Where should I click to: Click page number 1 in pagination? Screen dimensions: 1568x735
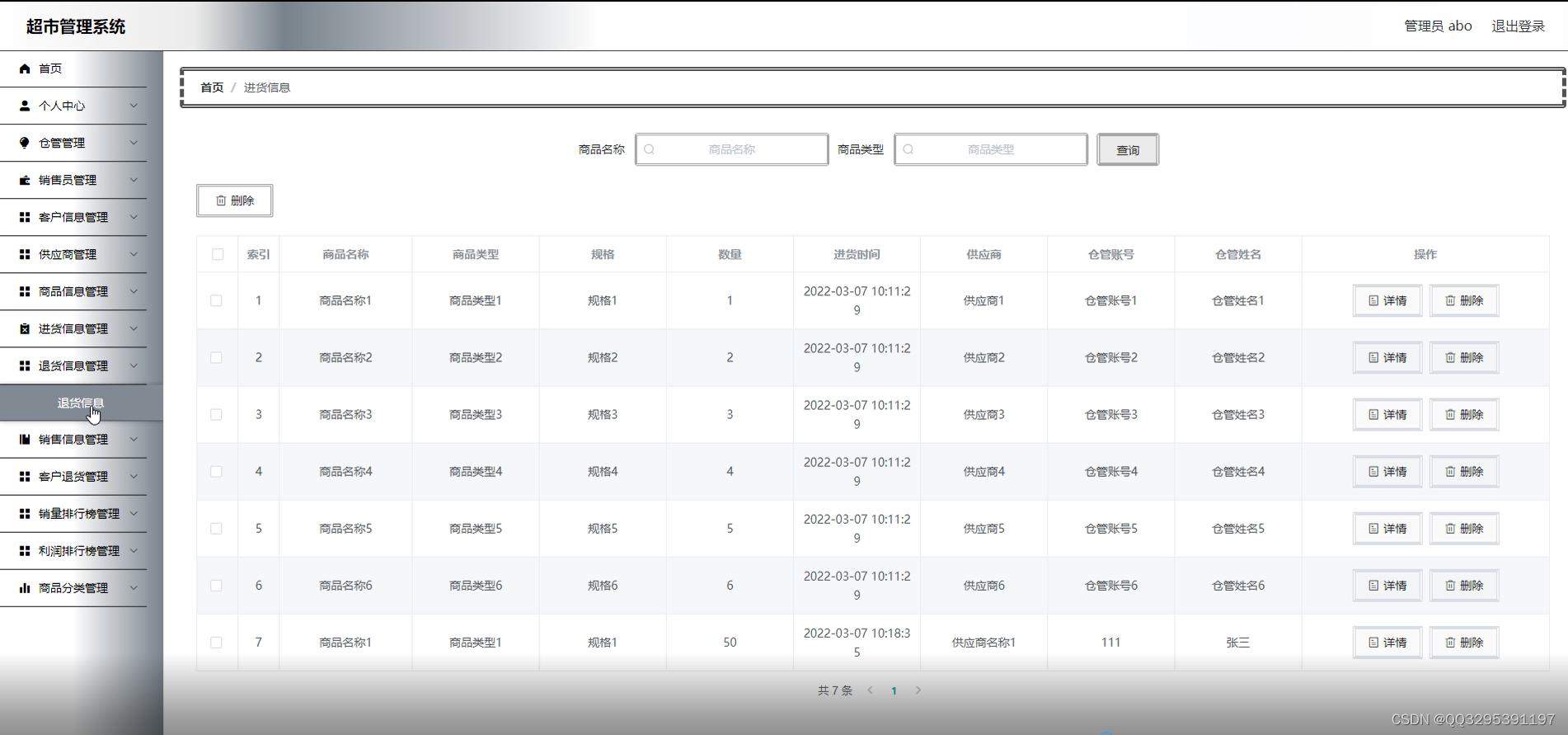point(894,690)
